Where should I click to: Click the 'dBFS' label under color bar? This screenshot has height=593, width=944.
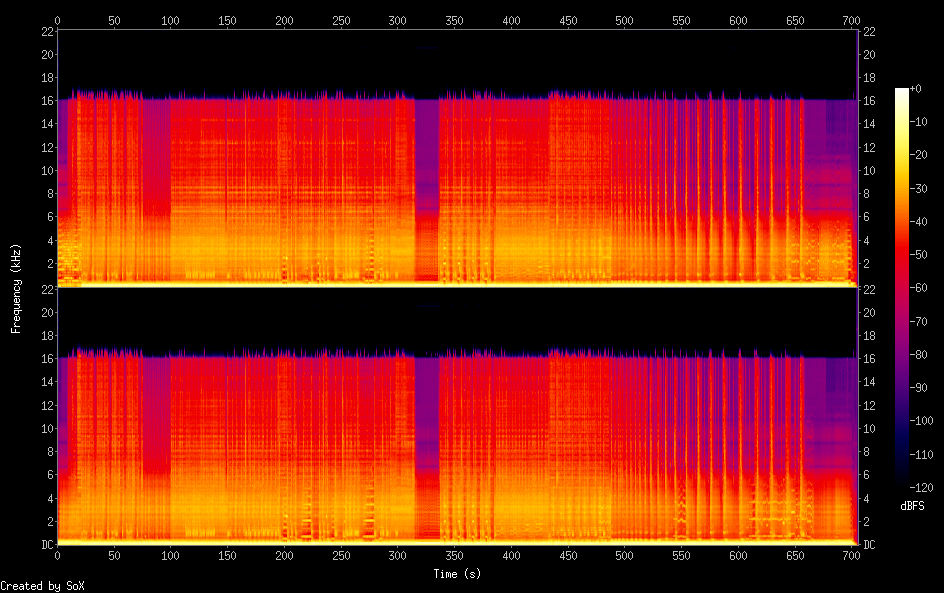point(912,506)
